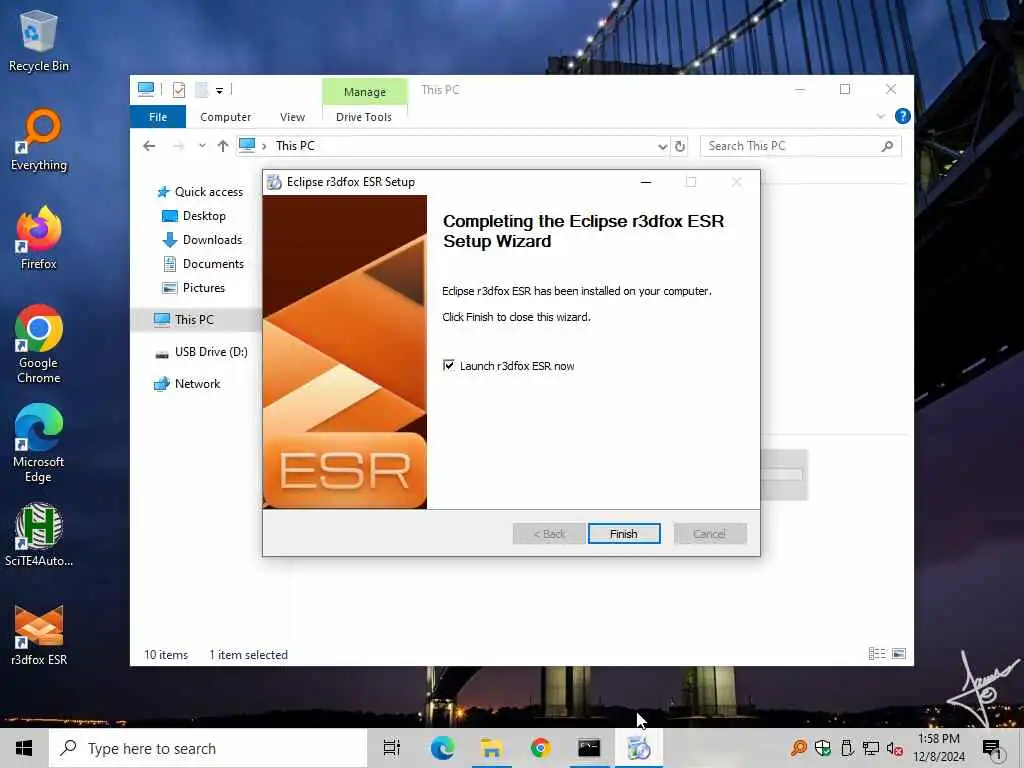Open Task View on the taskbar
The width and height of the screenshot is (1024, 768).
[x=392, y=748]
